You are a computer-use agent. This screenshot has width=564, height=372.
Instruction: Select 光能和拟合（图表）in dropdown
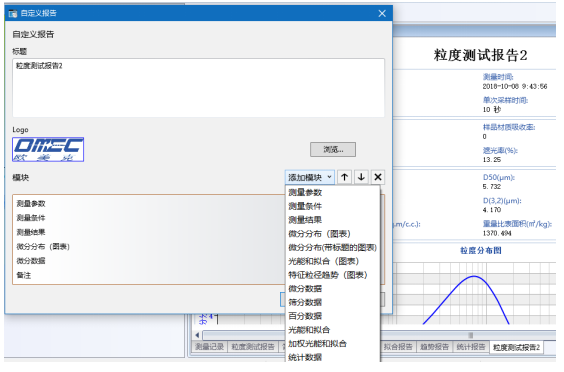[324, 261]
